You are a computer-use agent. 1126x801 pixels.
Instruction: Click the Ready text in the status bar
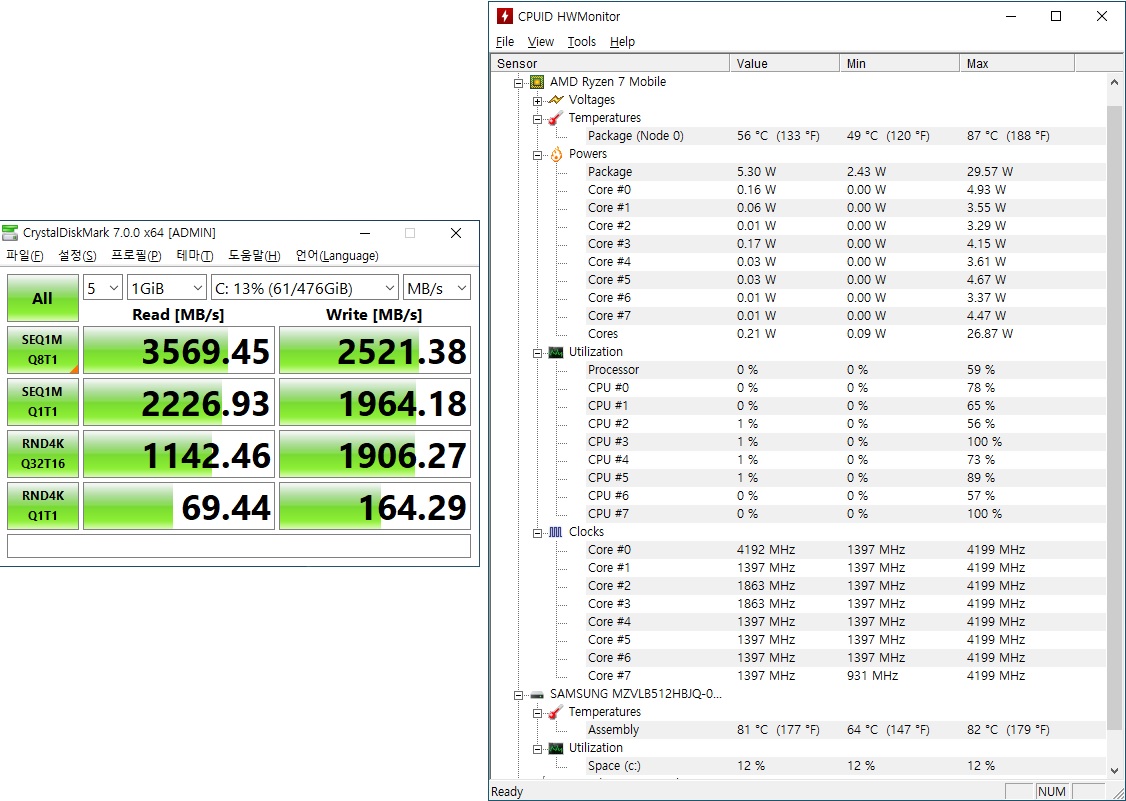tap(507, 792)
